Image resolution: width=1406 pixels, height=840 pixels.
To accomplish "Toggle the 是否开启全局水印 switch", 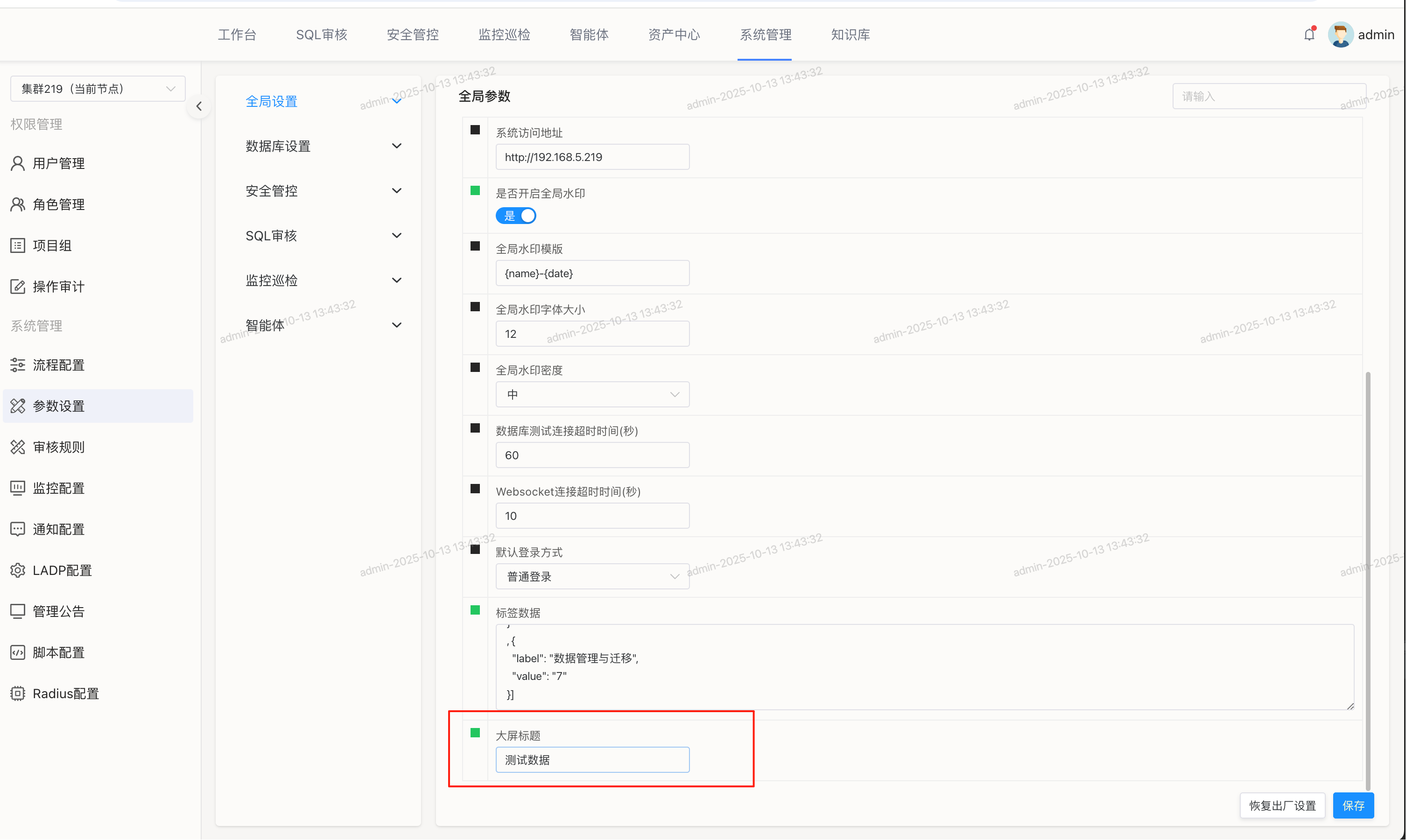I will coord(516,216).
